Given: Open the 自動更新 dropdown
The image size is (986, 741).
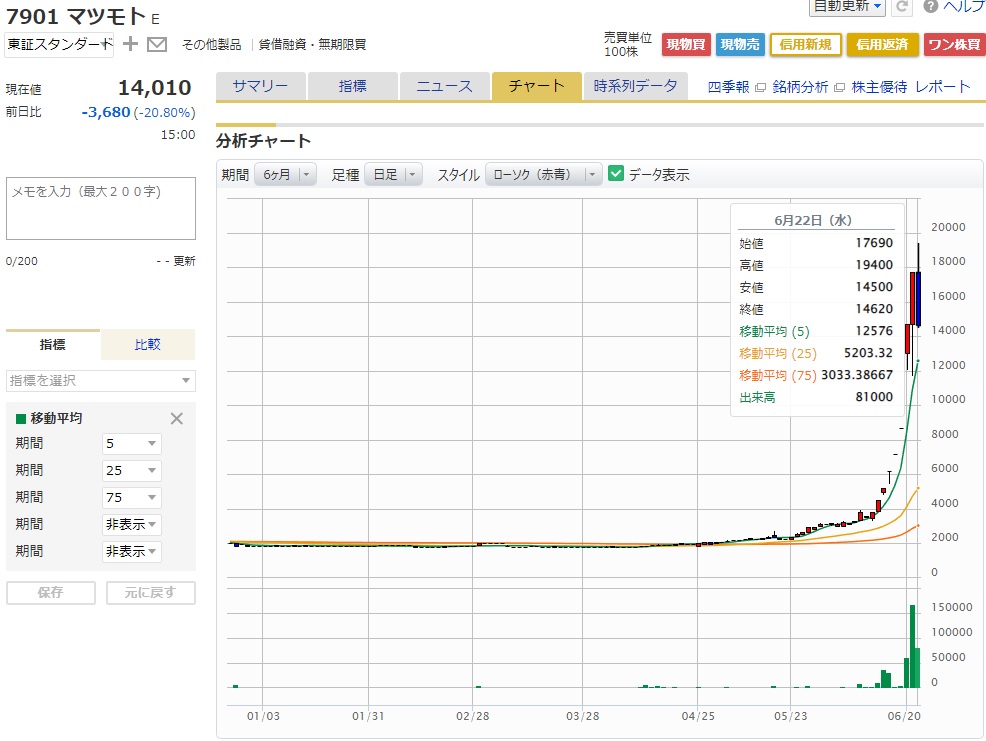Looking at the screenshot, I should tap(847, 6).
